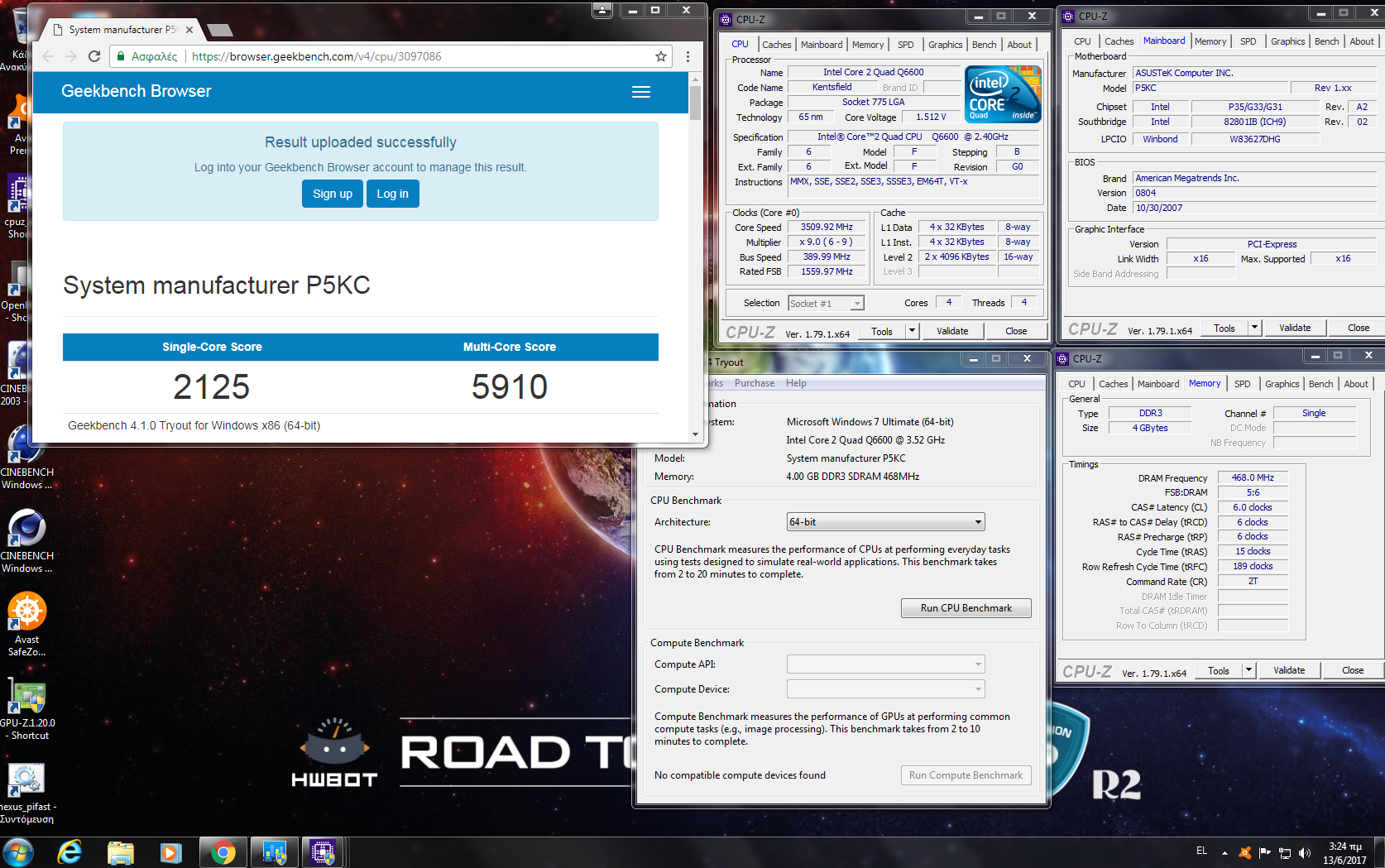The image size is (1385, 868).
Task: Select SPD tab in Mainboard CPU-Z window
Action: (x=1248, y=41)
